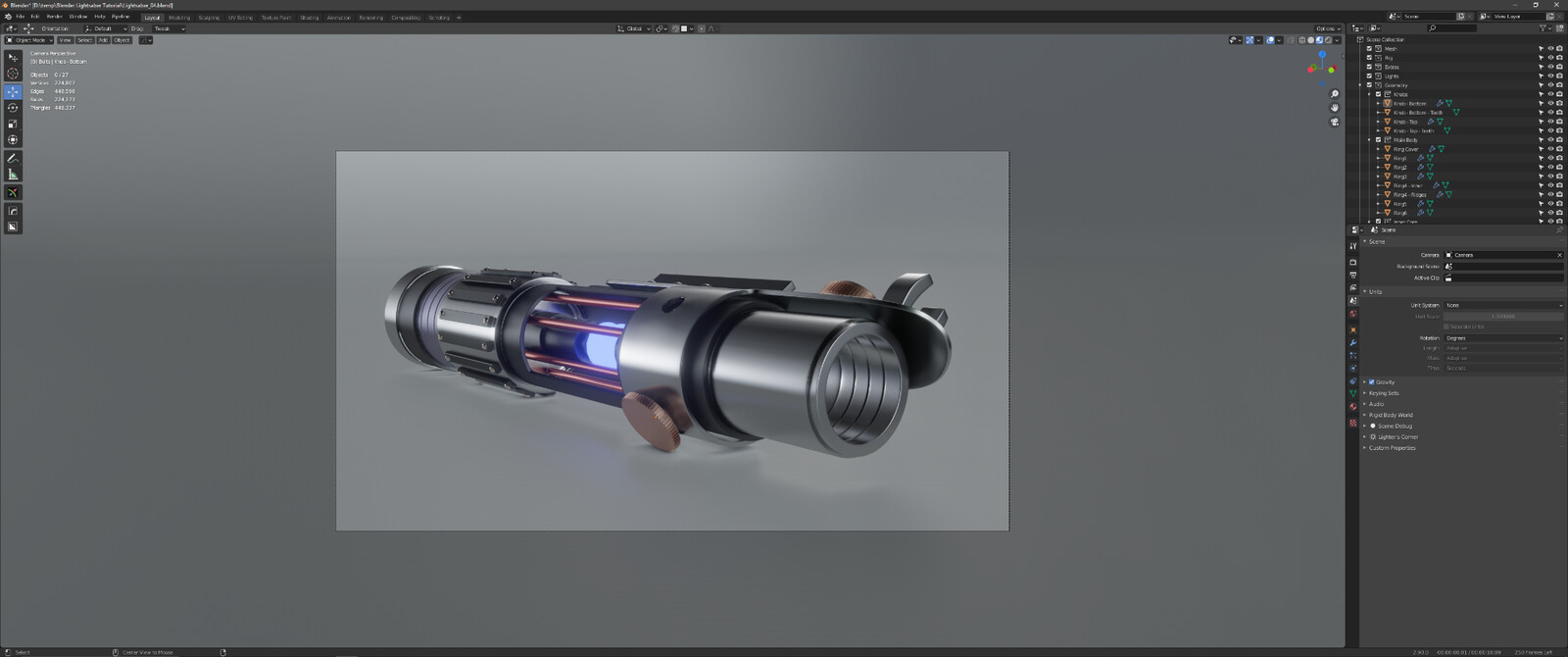1568x657 pixels.
Task: Open the Tool properties tab
Action: click(x=1352, y=246)
